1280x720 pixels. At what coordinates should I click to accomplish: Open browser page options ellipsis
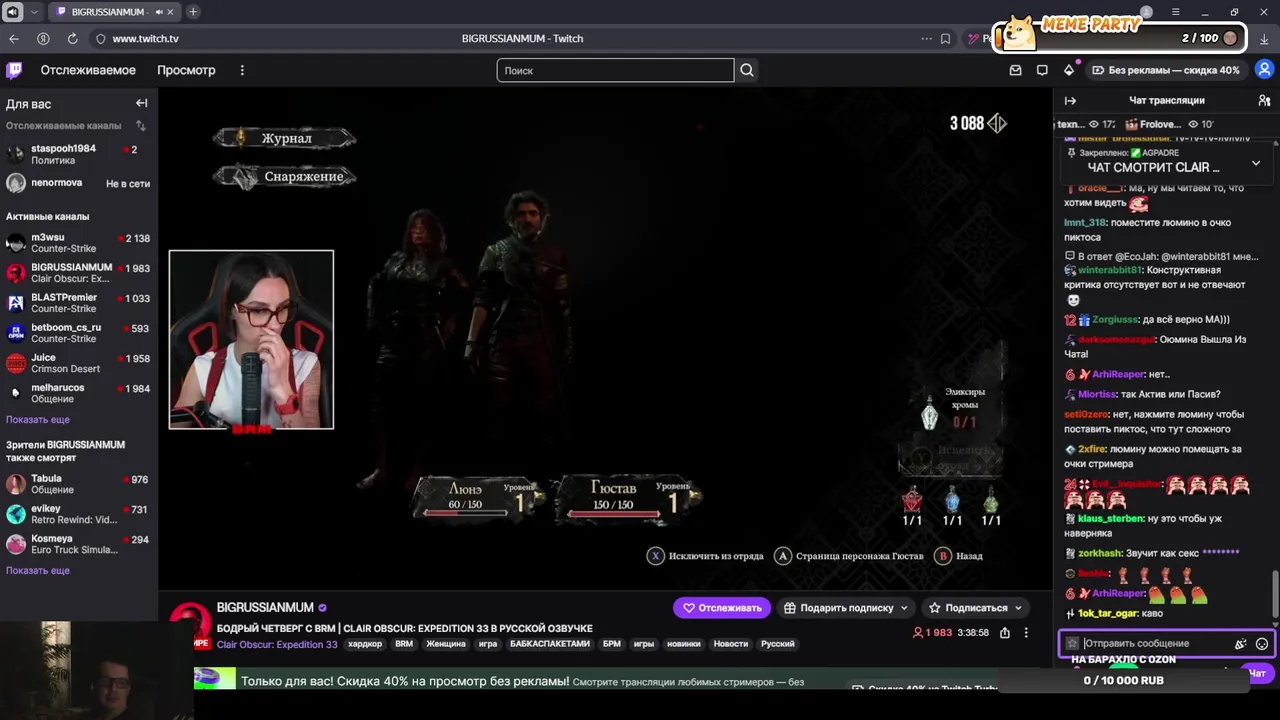click(x=926, y=38)
